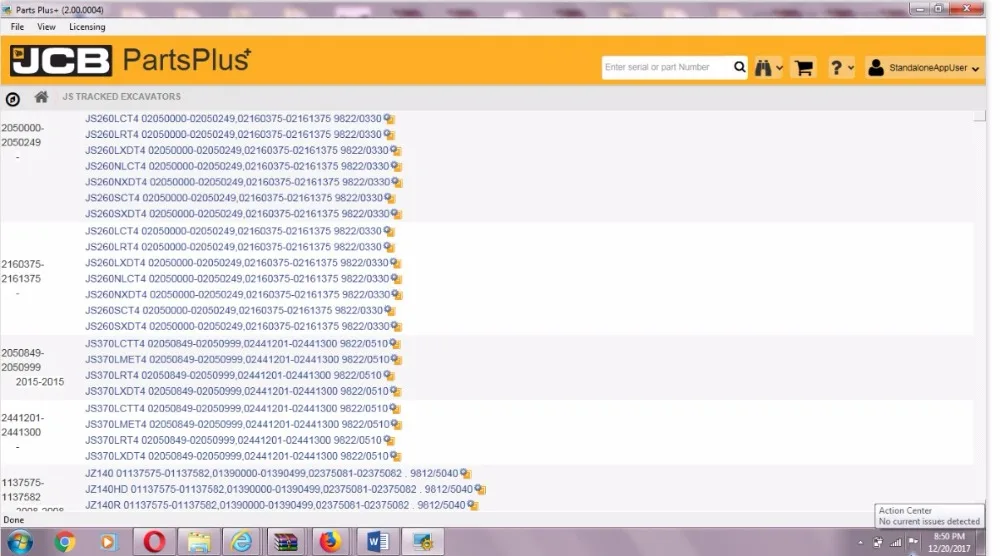
Task: Click icon after JS260LRT4 in 2160375-2161375 group
Action: pyautogui.click(x=389, y=247)
